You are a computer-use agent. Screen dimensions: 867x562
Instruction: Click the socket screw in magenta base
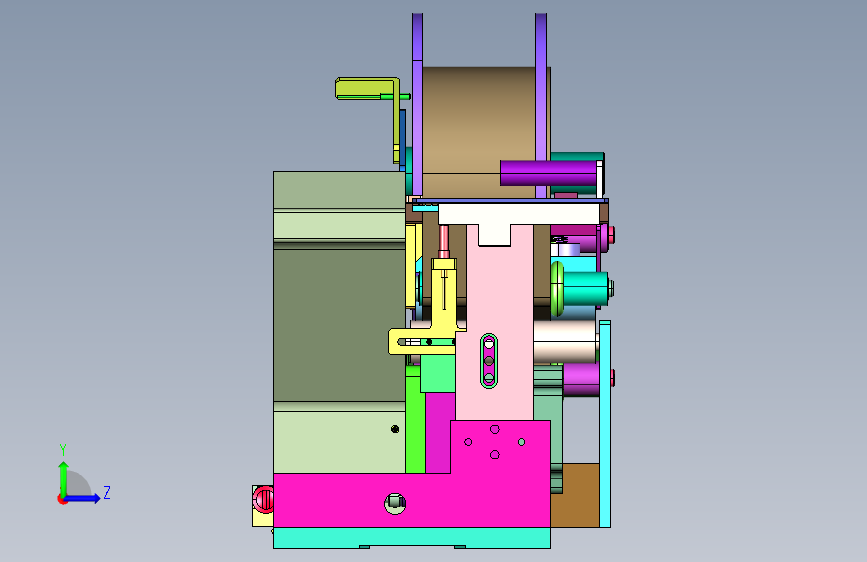[395, 503]
